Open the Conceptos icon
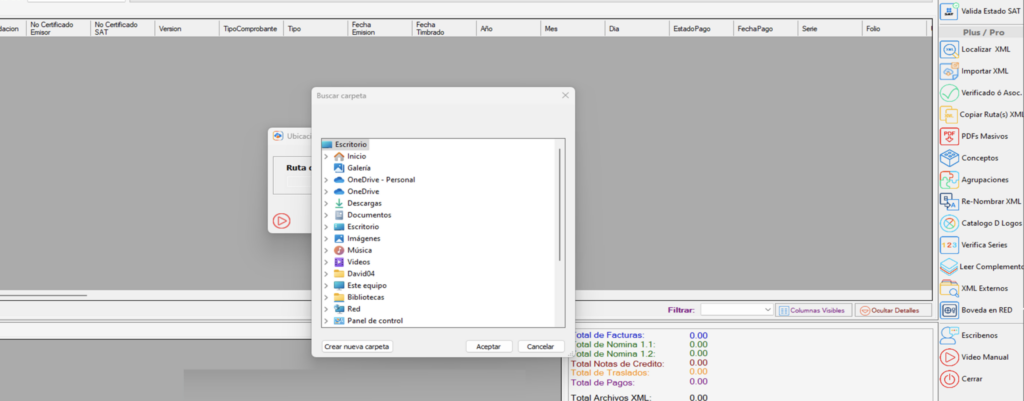Image resolution: width=1024 pixels, height=401 pixels. [x=949, y=158]
